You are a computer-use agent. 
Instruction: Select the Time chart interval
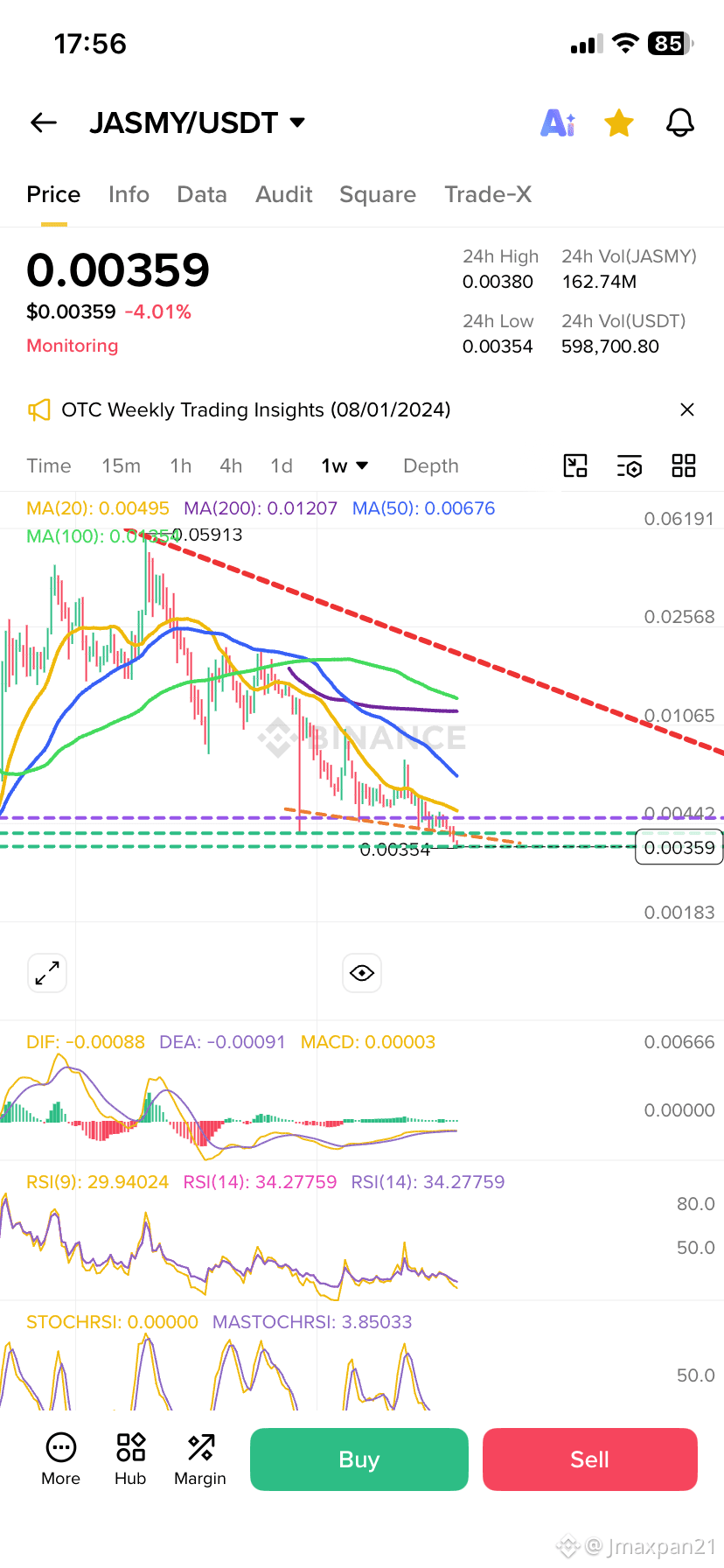click(49, 465)
